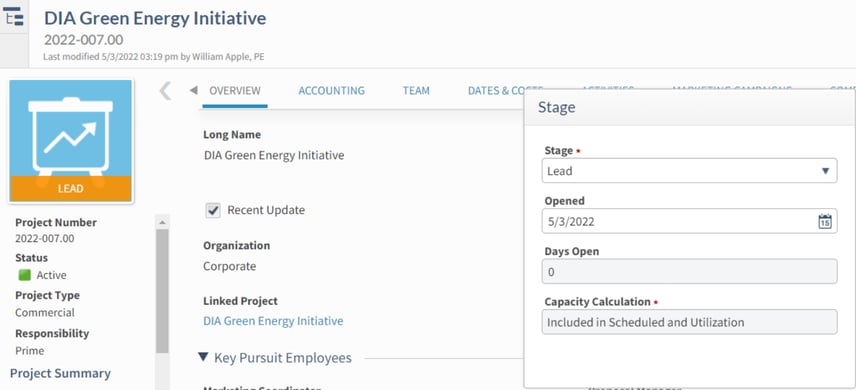856x390 pixels.
Task: Switch to the TEAM tab
Action: tap(416, 91)
